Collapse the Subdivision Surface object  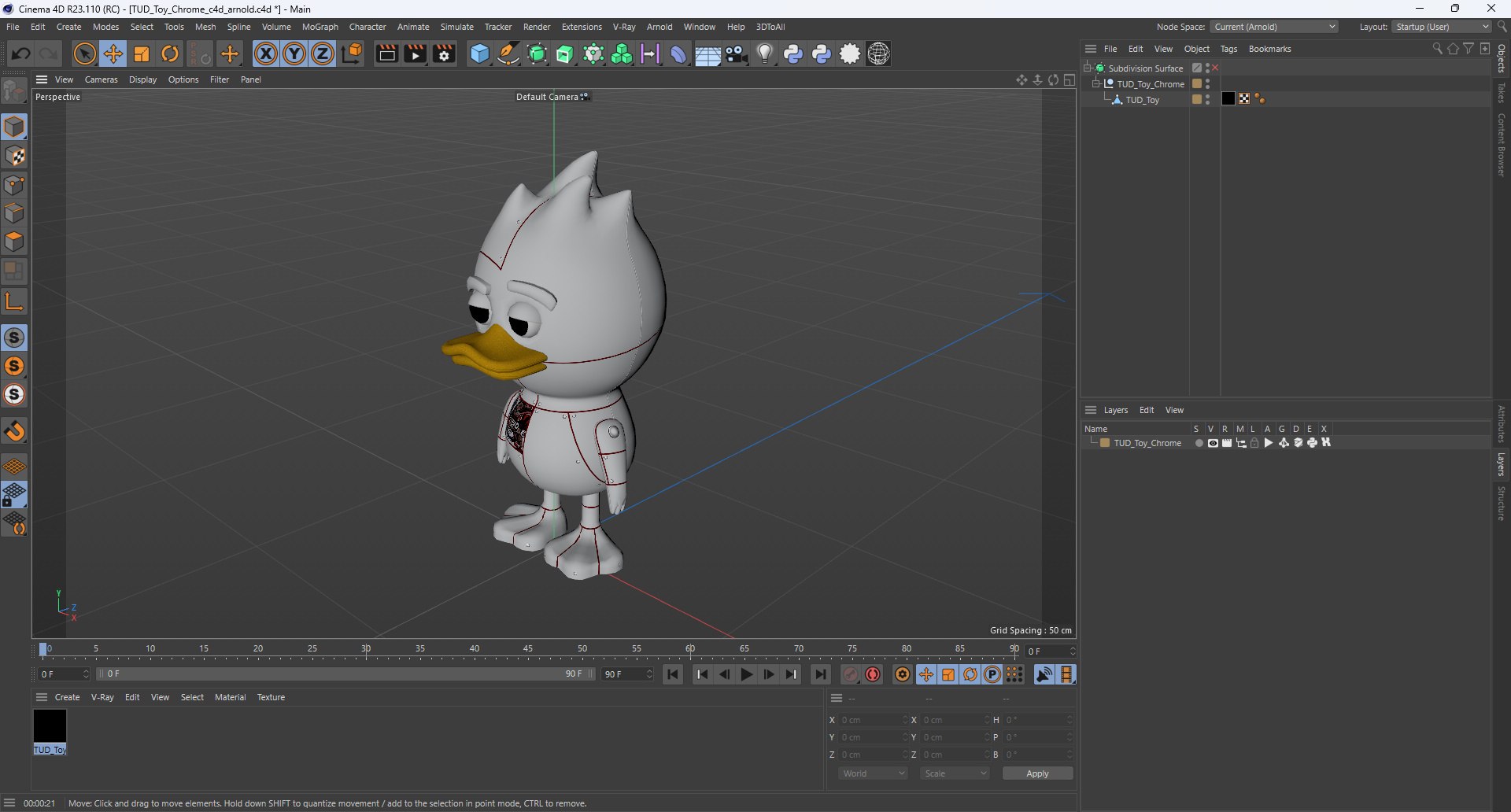[x=1088, y=68]
